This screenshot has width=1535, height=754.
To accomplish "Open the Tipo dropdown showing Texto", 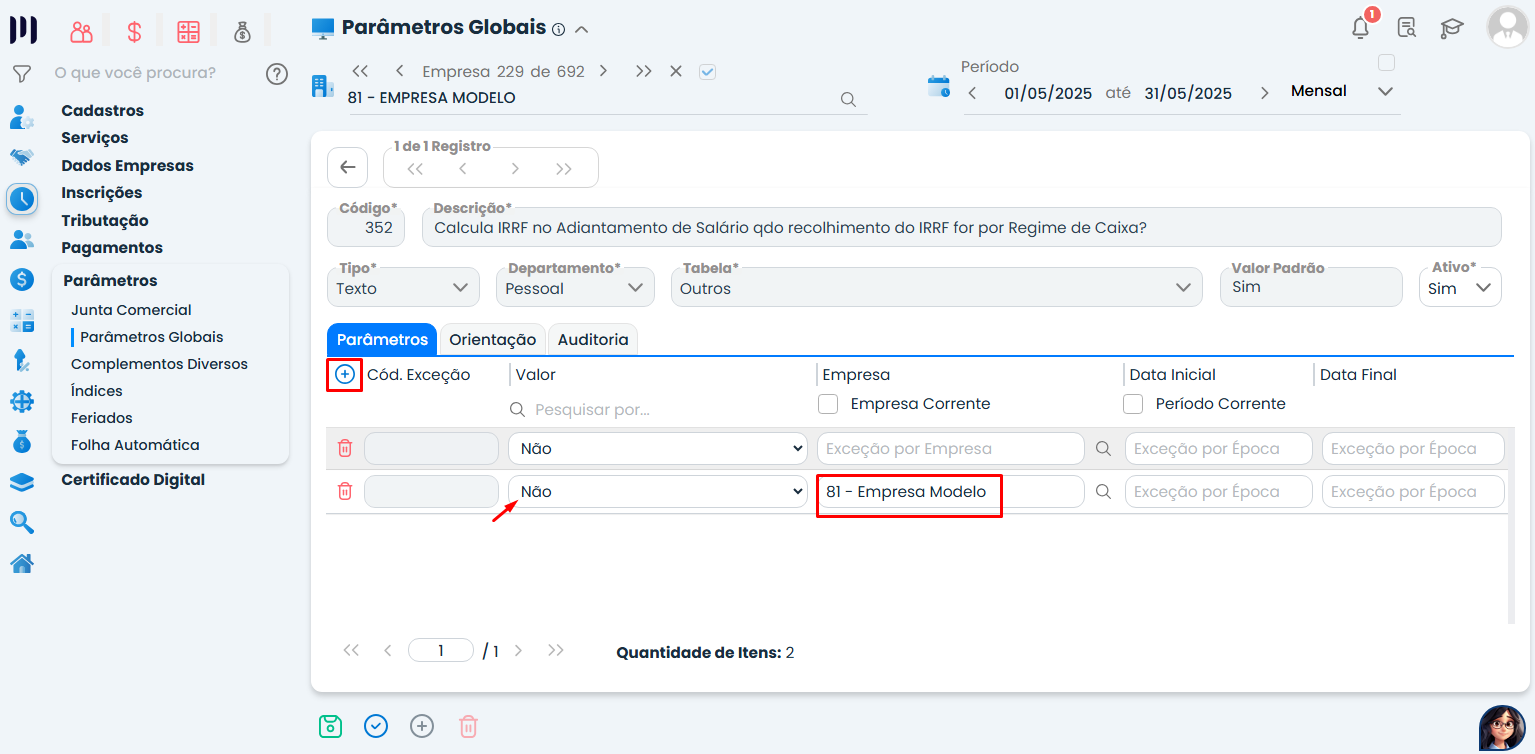I will [402, 287].
